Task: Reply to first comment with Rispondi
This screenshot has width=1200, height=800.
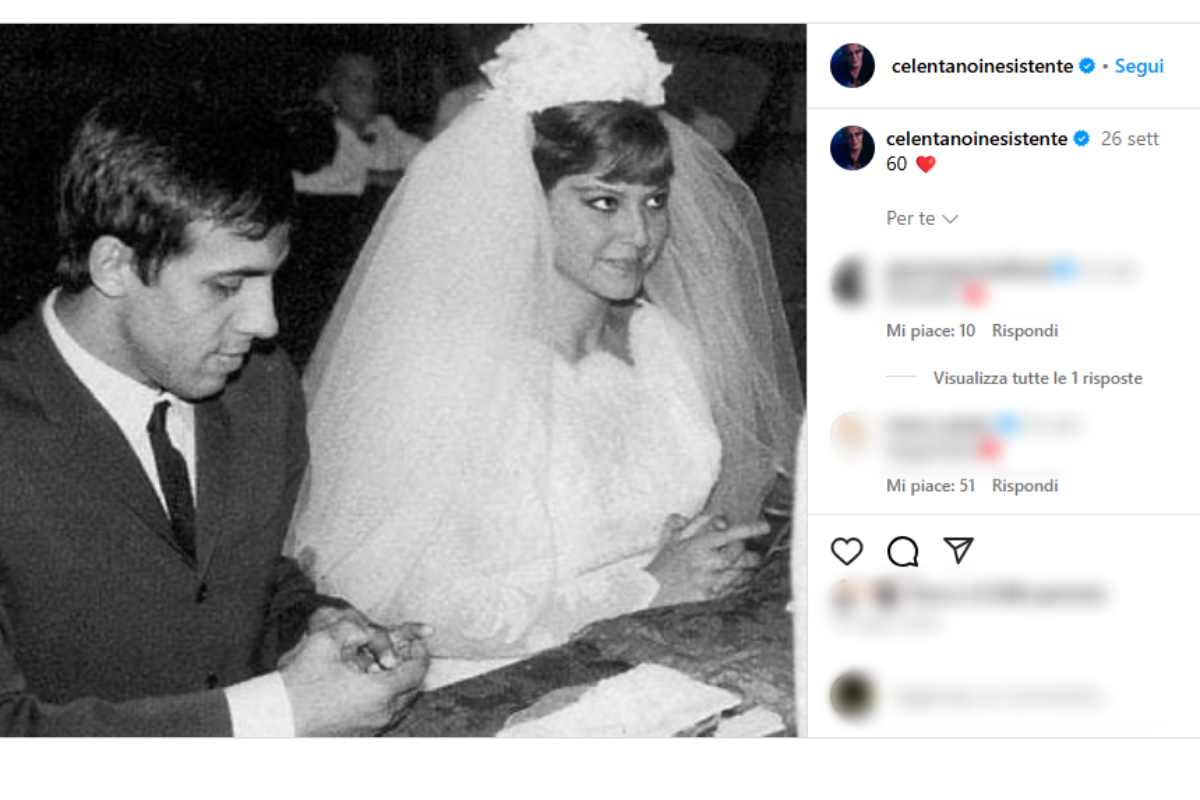Action: click(1024, 330)
